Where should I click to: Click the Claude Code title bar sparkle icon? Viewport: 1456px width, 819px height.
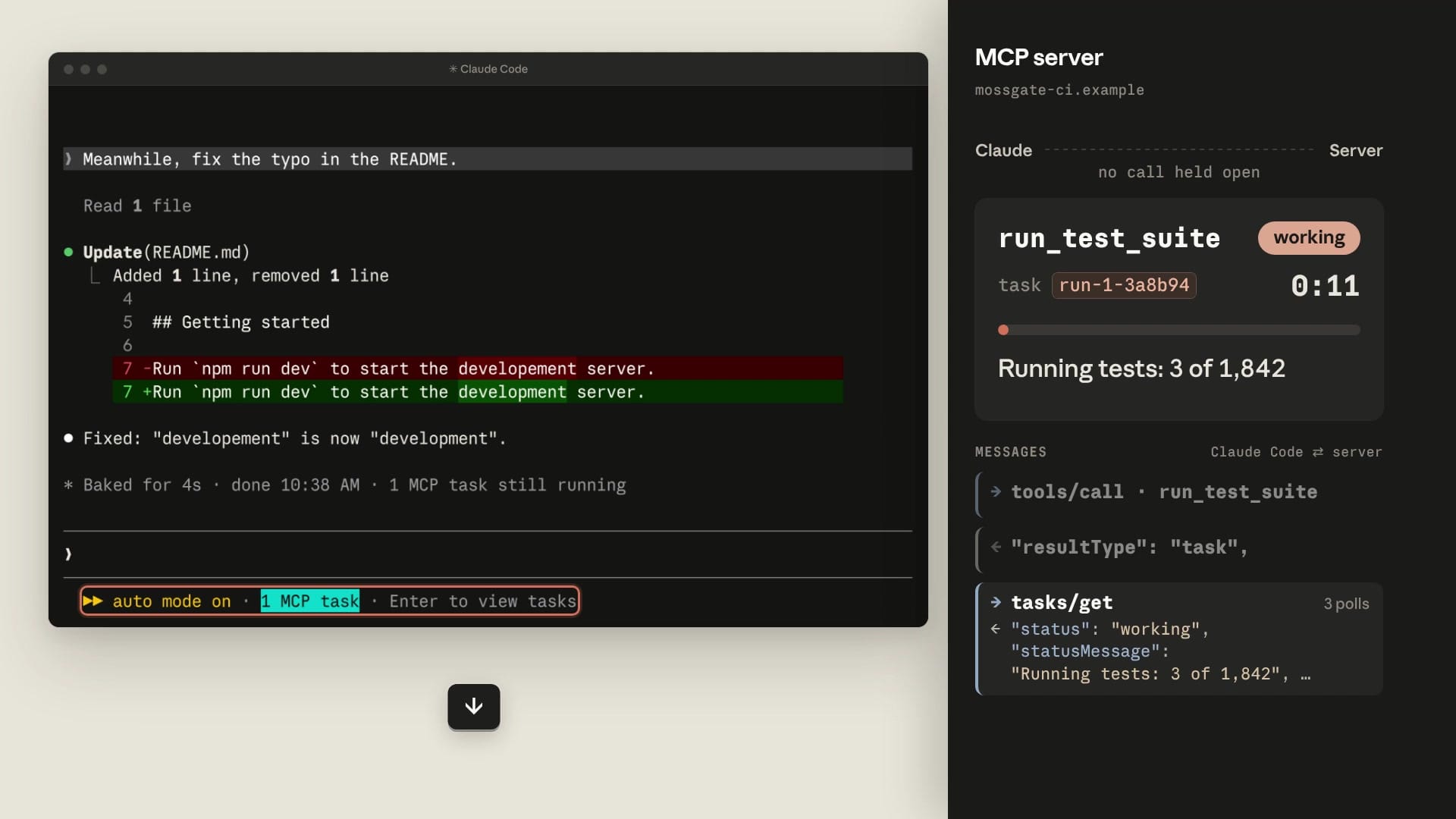tap(453, 69)
